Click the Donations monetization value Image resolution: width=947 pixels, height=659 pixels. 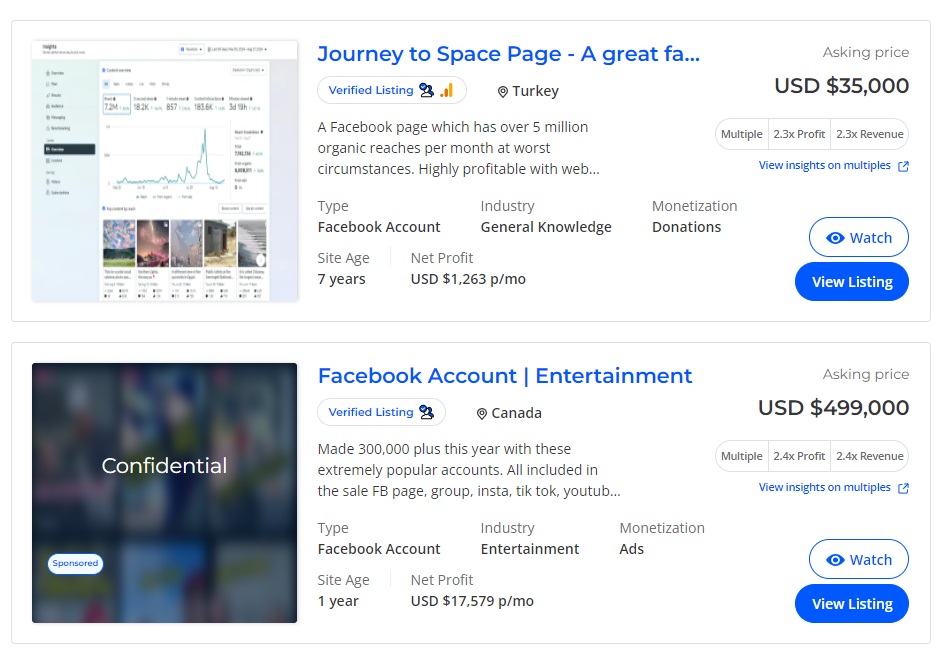tap(686, 227)
